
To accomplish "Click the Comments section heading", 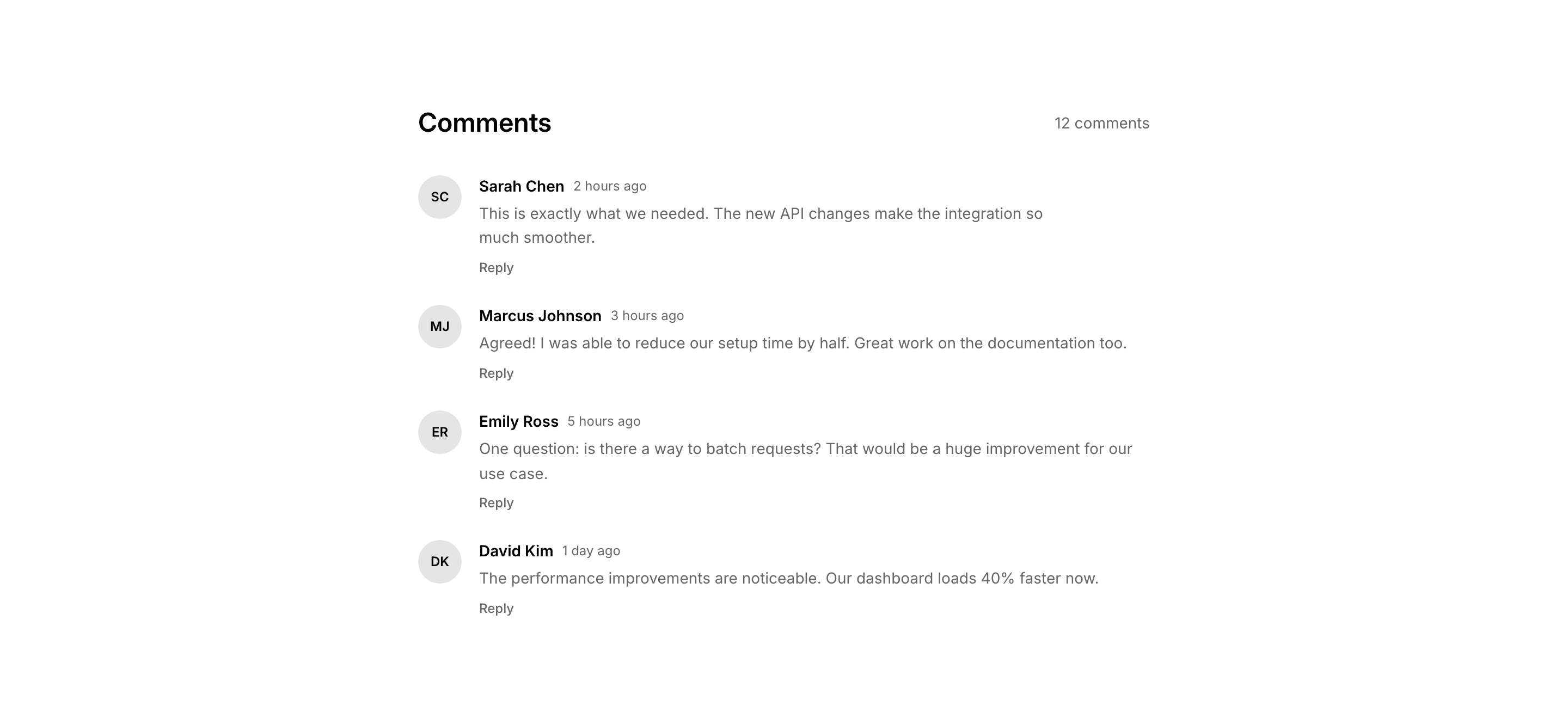I will [x=485, y=123].
